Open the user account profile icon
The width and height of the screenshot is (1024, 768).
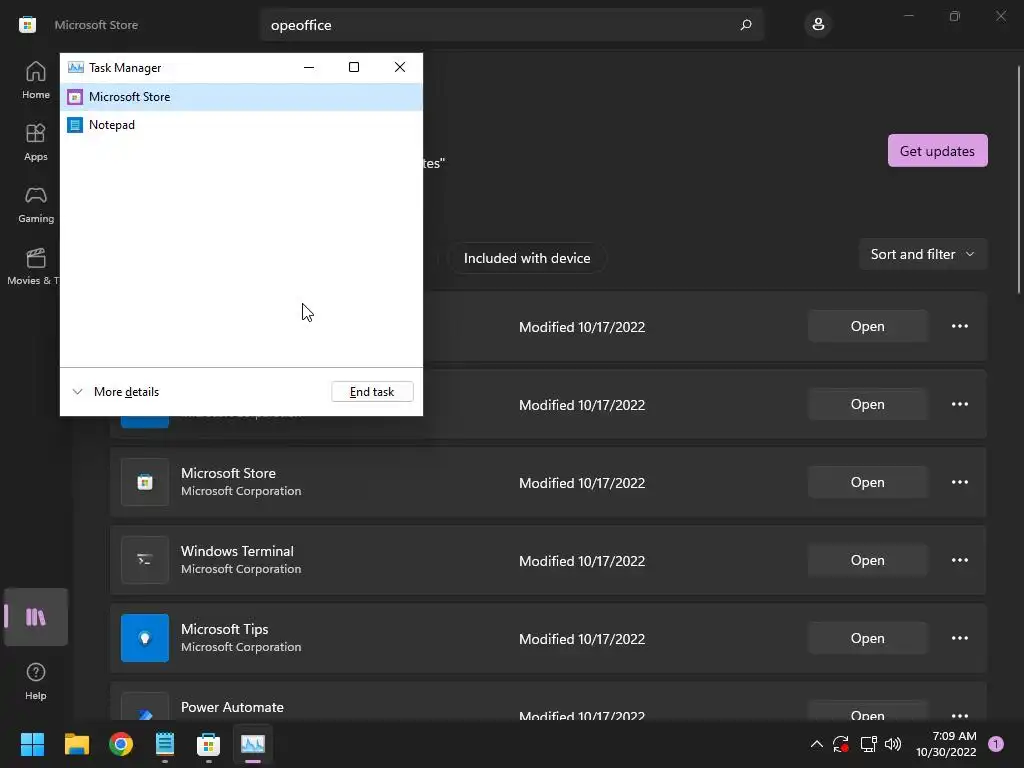coord(818,25)
